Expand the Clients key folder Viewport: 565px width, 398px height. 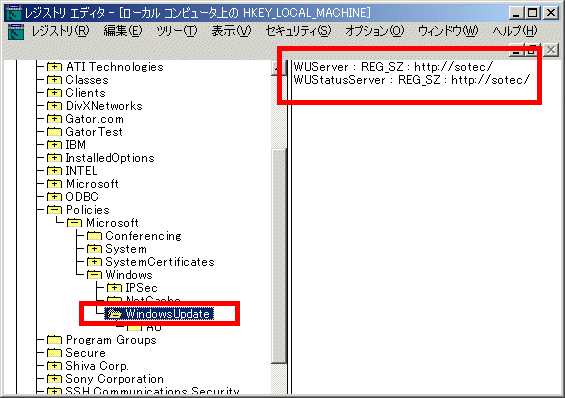[54, 93]
